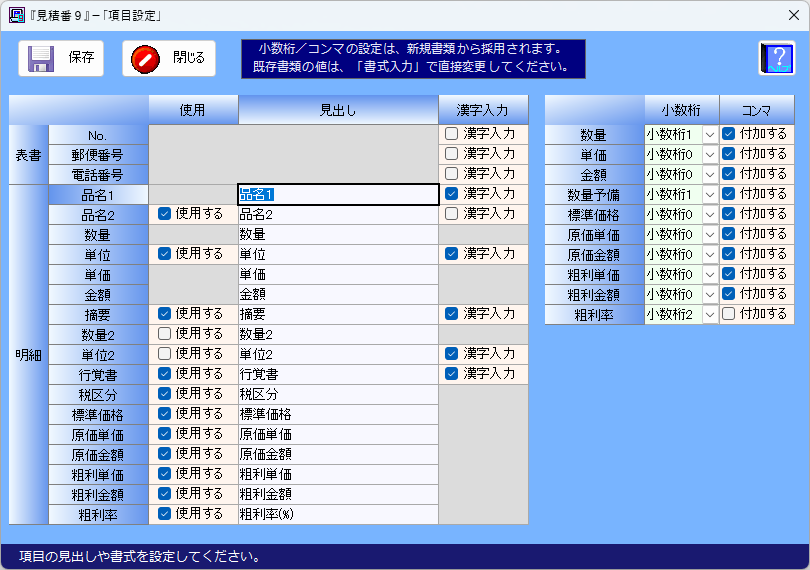This screenshot has height=570, width=810.
Task: Uncheck 使用する for 原価単価 row
Action: [x=164, y=433]
